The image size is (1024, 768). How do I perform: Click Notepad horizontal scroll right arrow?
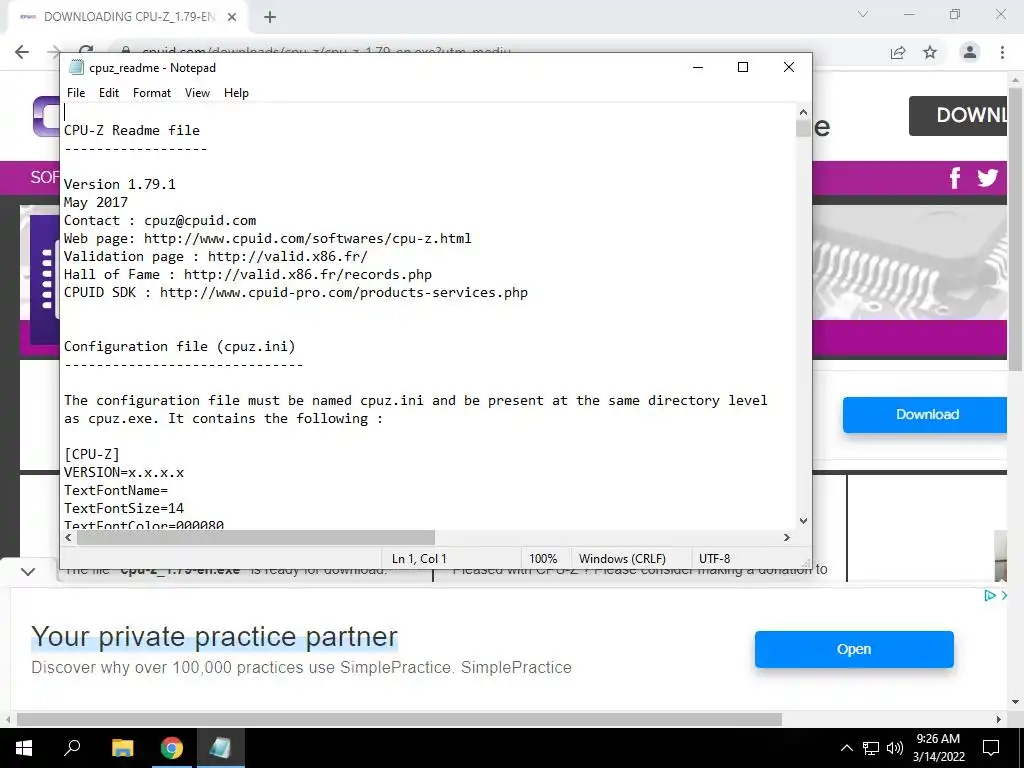click(787, 537)
